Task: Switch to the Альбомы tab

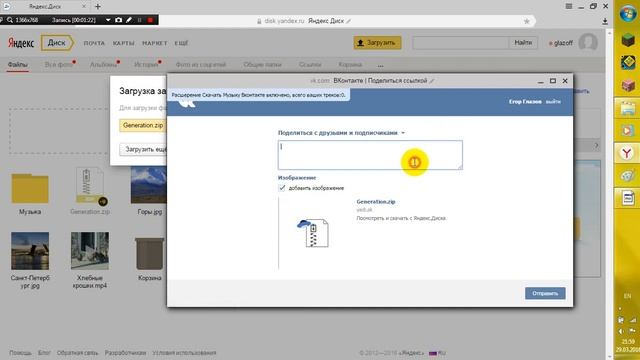Action: point(103,65)
